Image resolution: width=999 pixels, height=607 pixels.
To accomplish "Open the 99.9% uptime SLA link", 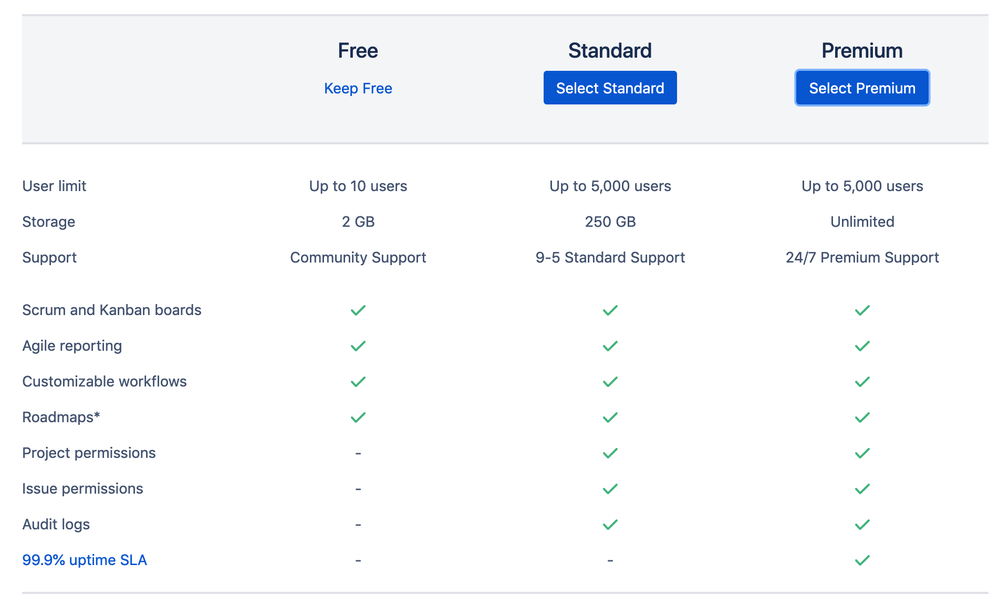I will coord(84,560).
